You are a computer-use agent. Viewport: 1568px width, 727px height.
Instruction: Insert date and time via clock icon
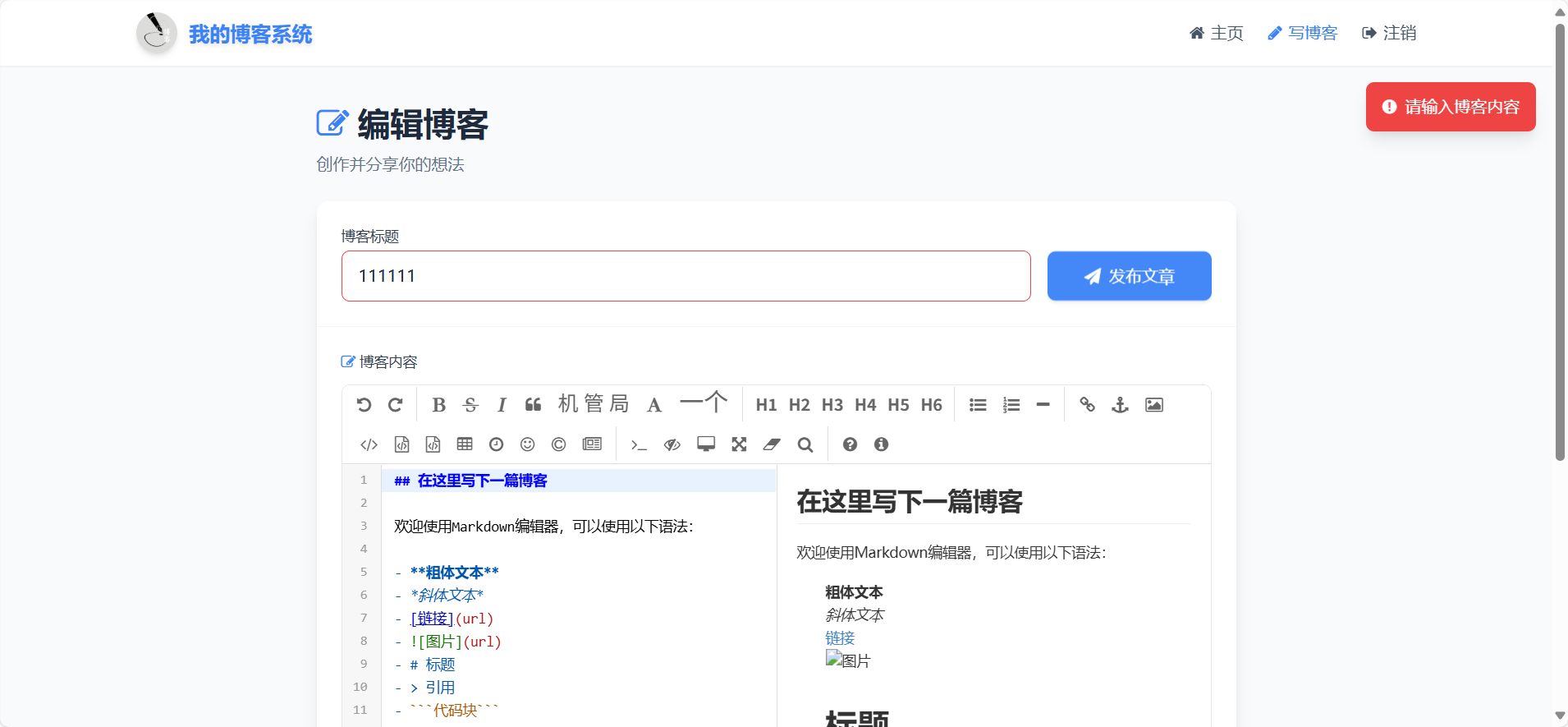(497, 444)
